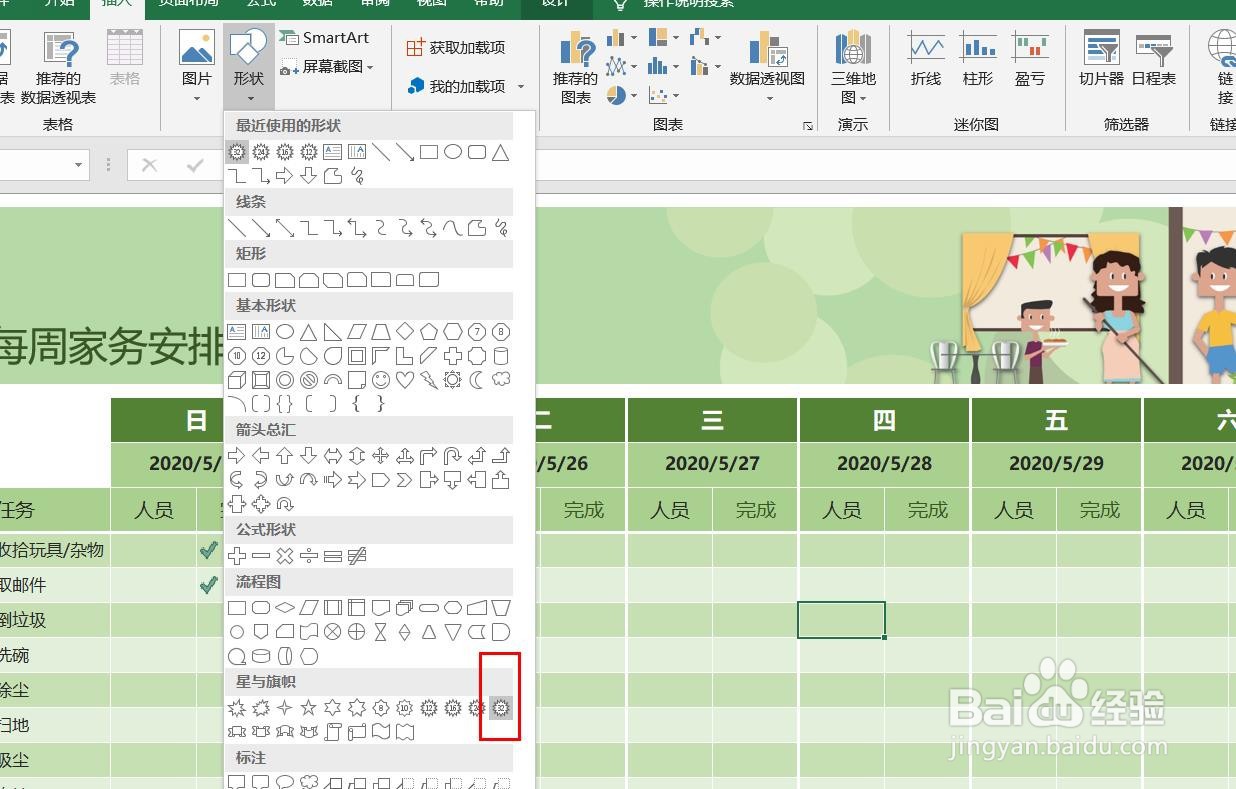The image size is (1236, 789).
Task: Select the heart shape in 基本形状
Action: point(405,380)
